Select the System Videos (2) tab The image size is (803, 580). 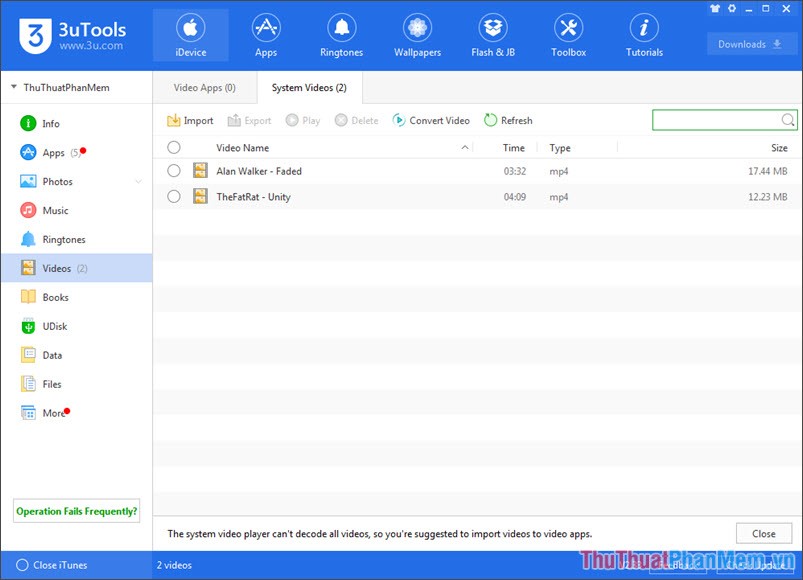(x=309, y=88)
